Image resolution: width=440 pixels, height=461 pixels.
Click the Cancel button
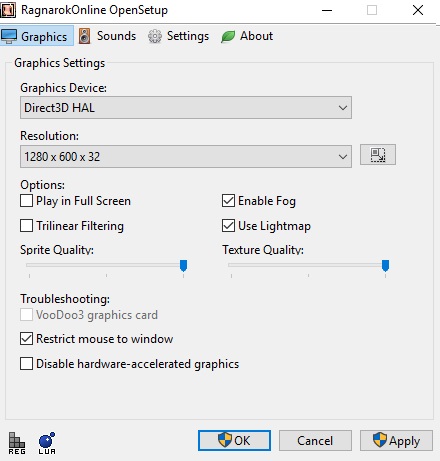tap(315, 440)
